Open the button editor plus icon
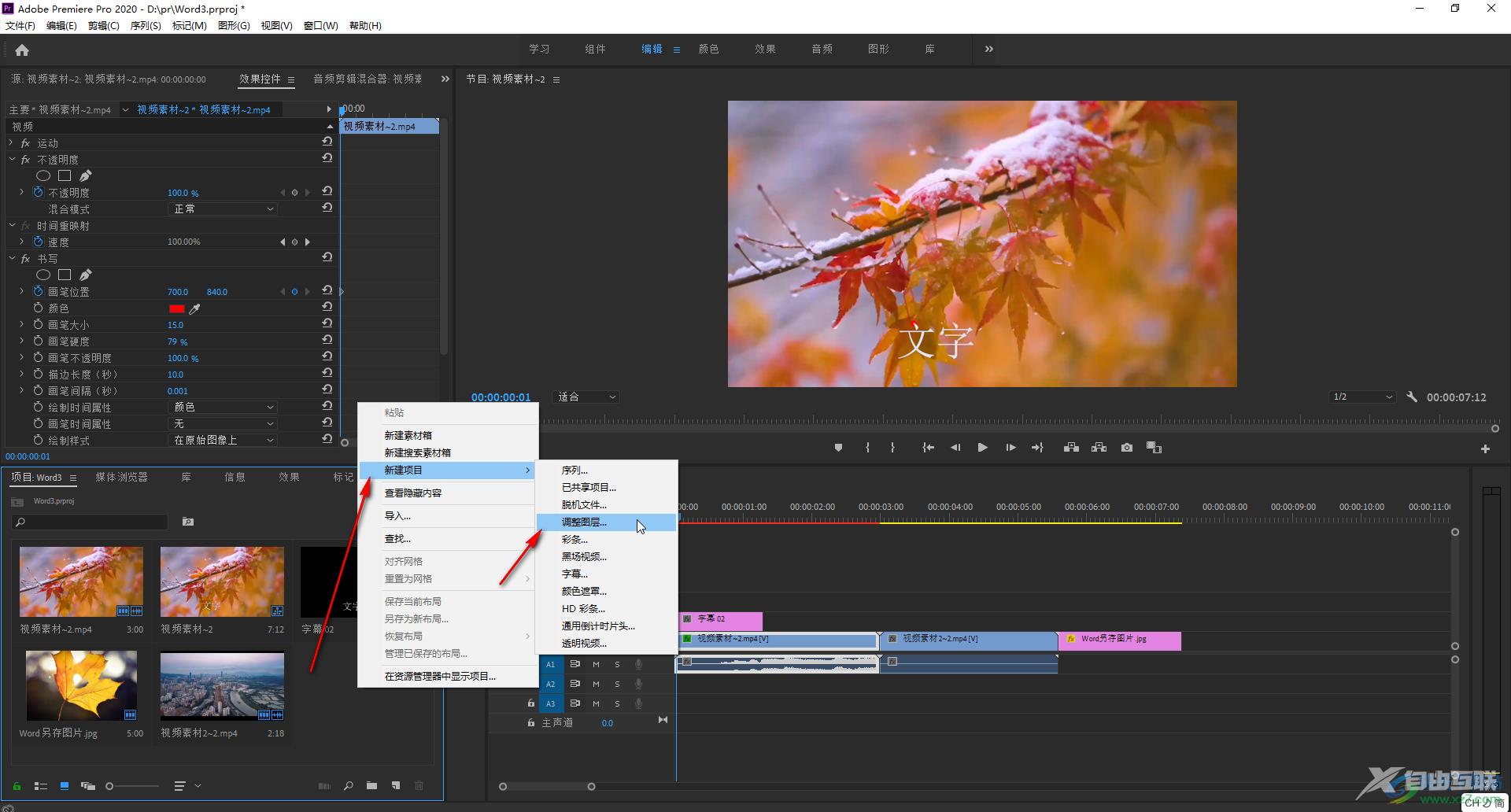 (x=1485, y=449)
